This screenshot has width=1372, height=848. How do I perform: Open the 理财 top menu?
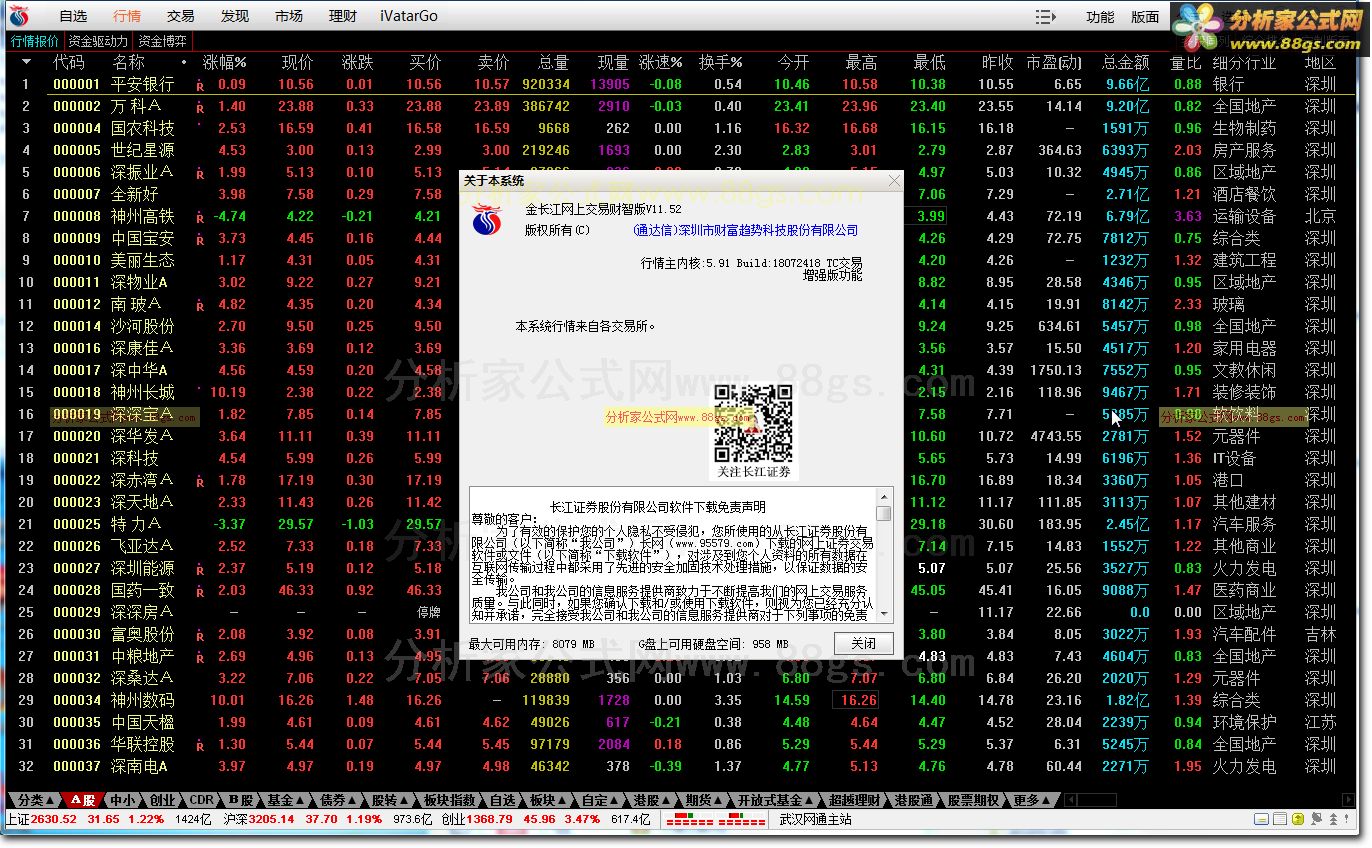tap(343, 16)
